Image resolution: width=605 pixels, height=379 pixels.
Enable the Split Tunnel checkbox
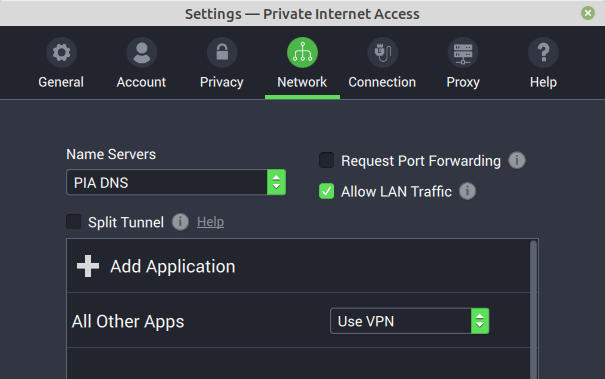click(73, 222)
